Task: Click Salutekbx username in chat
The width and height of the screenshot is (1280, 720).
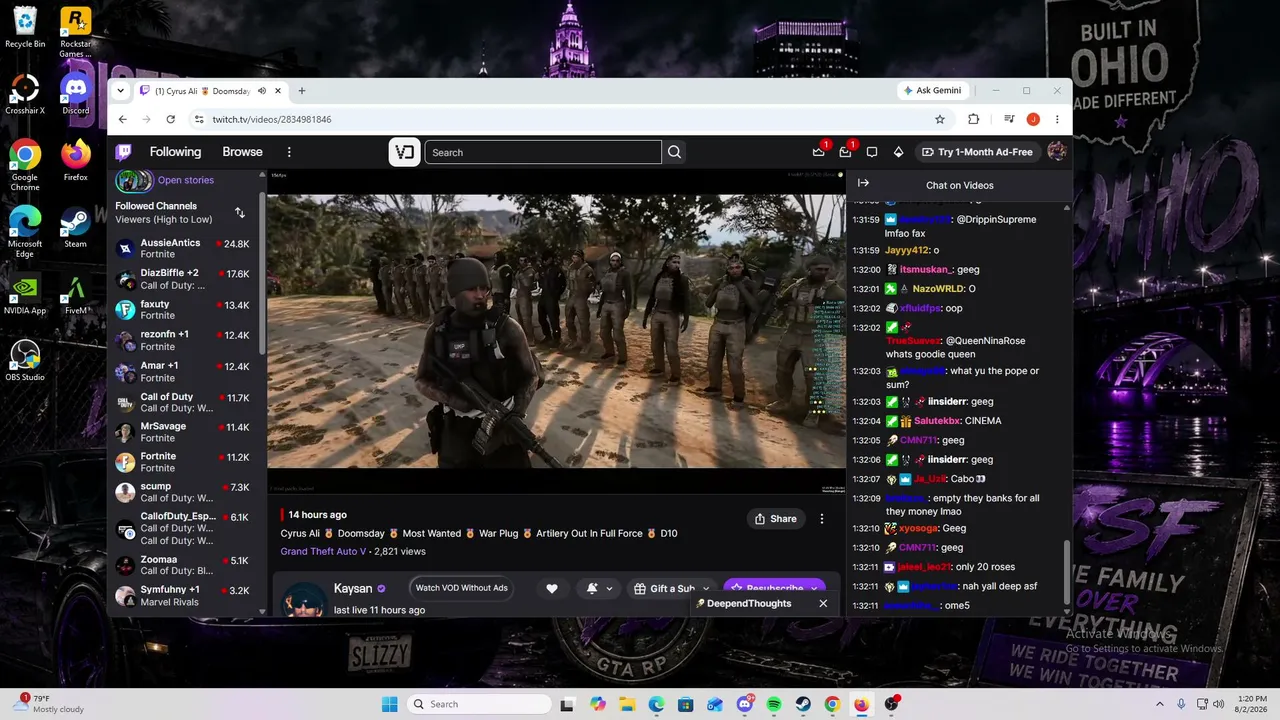Action: (x=936, y=421)
